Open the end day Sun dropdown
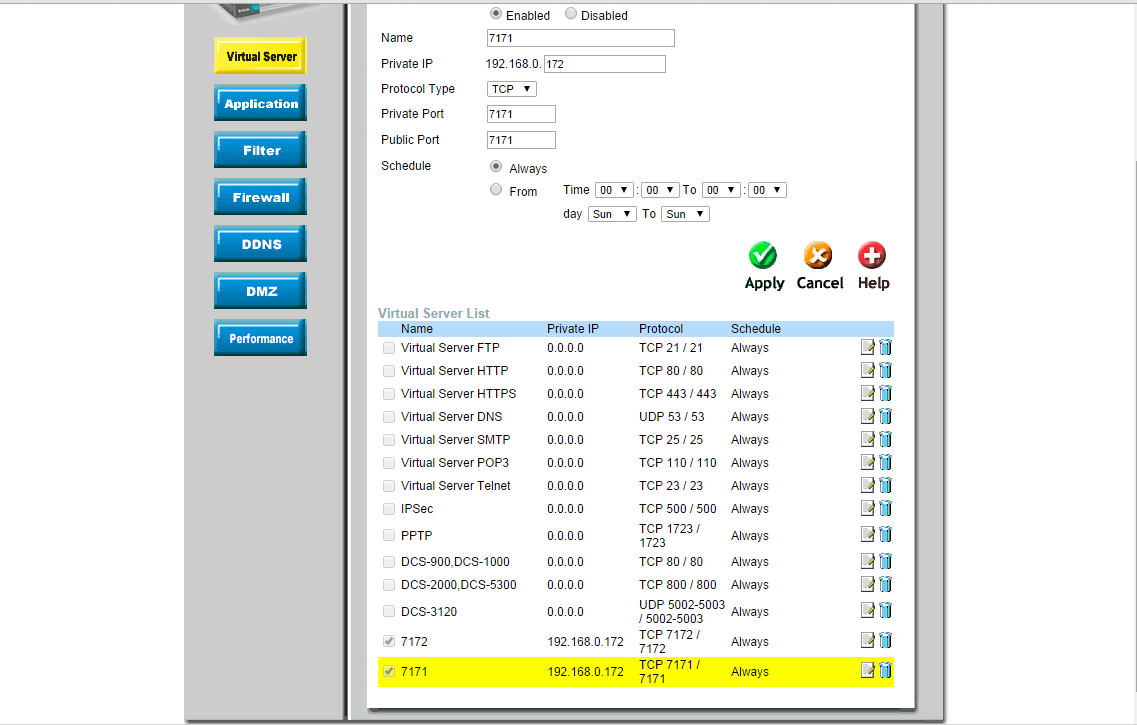The width and height of the screenshot is (1137, 725). (685, 214)
